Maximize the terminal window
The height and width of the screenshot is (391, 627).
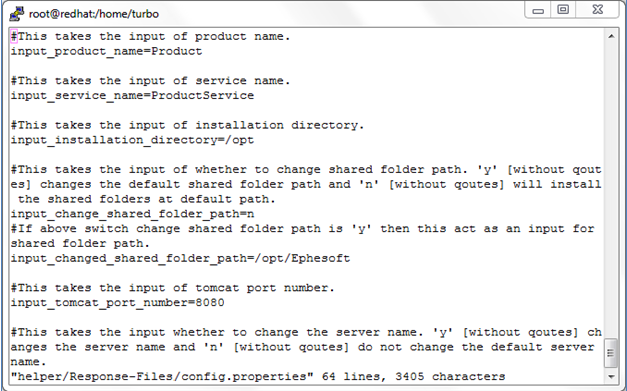pyautogui.click(x=563, y=10)
